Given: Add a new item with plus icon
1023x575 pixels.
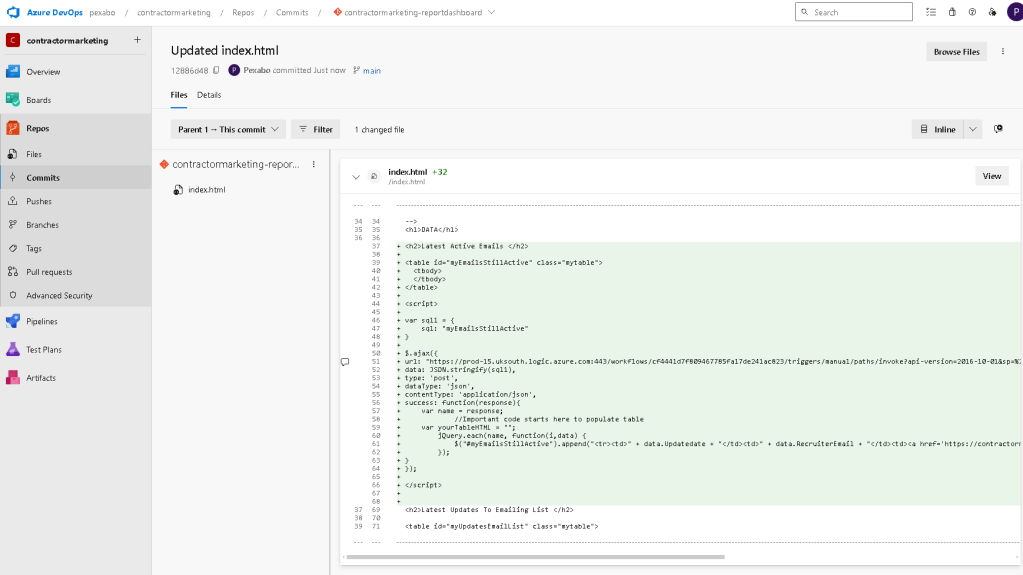Looking at the screenshot, I should (x=137, y=40).
